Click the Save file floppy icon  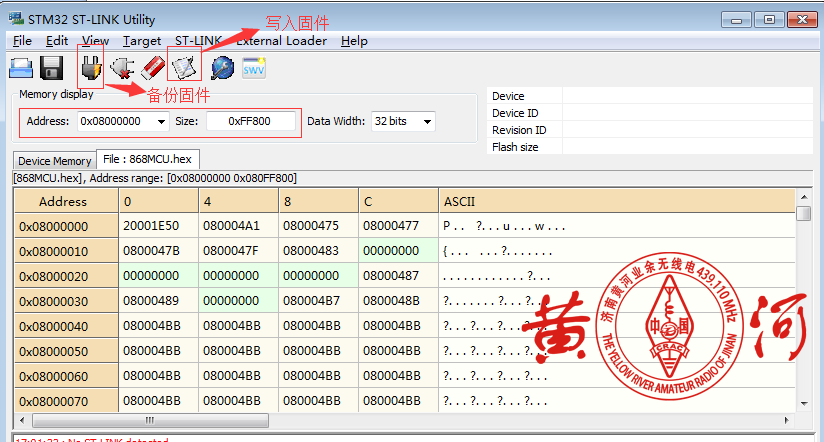[x=52, y=68]
